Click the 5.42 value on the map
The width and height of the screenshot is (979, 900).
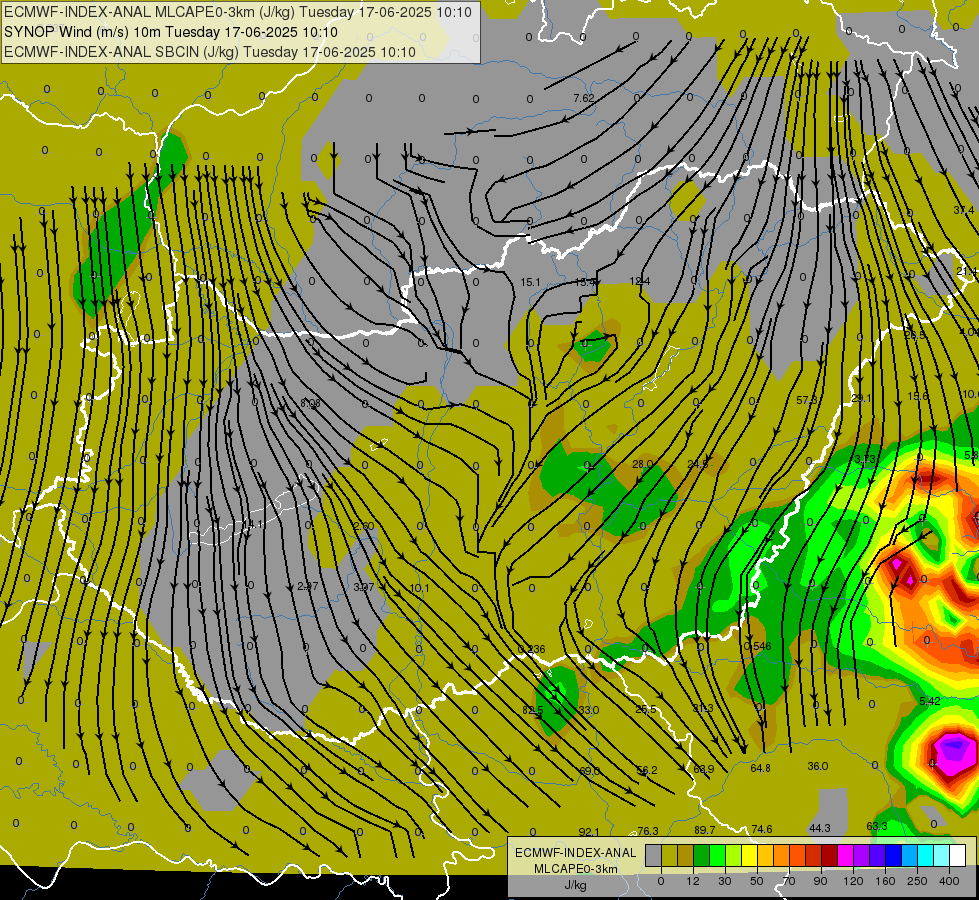click(930, 701)
